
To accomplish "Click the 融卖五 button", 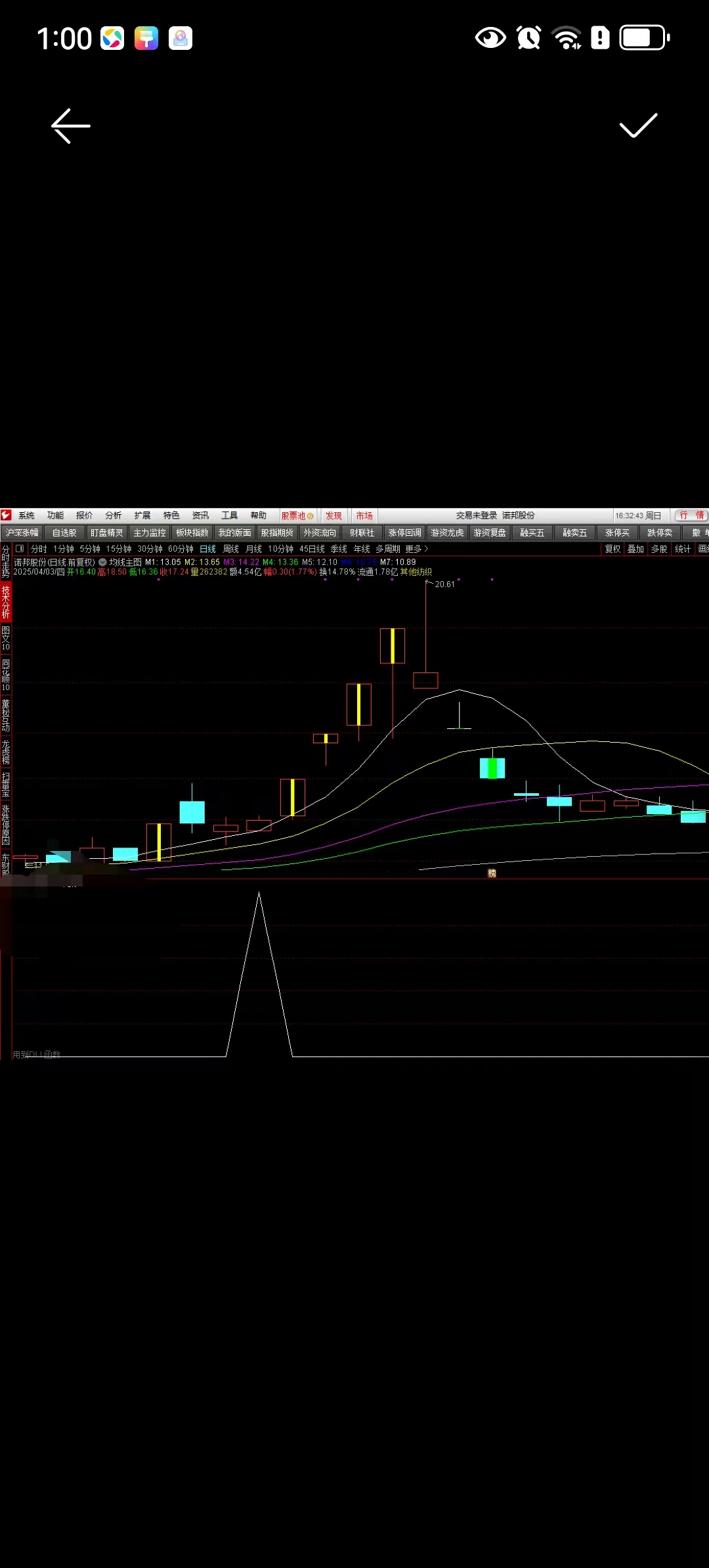I will pos(574,533).
